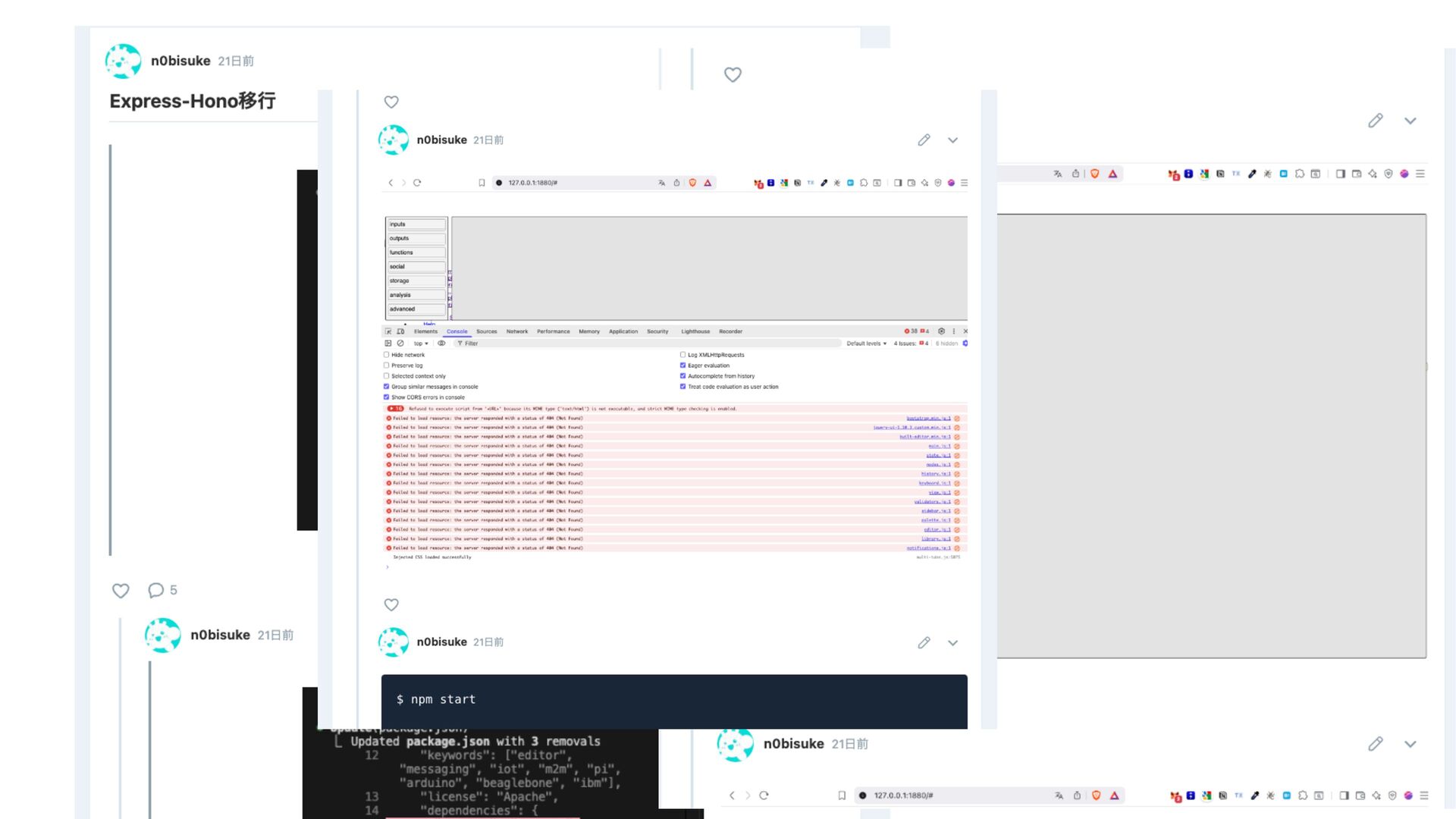Enable the Preserve log checkbox
This screenshot has height=819, width=1456.
(x=387, y=366)
